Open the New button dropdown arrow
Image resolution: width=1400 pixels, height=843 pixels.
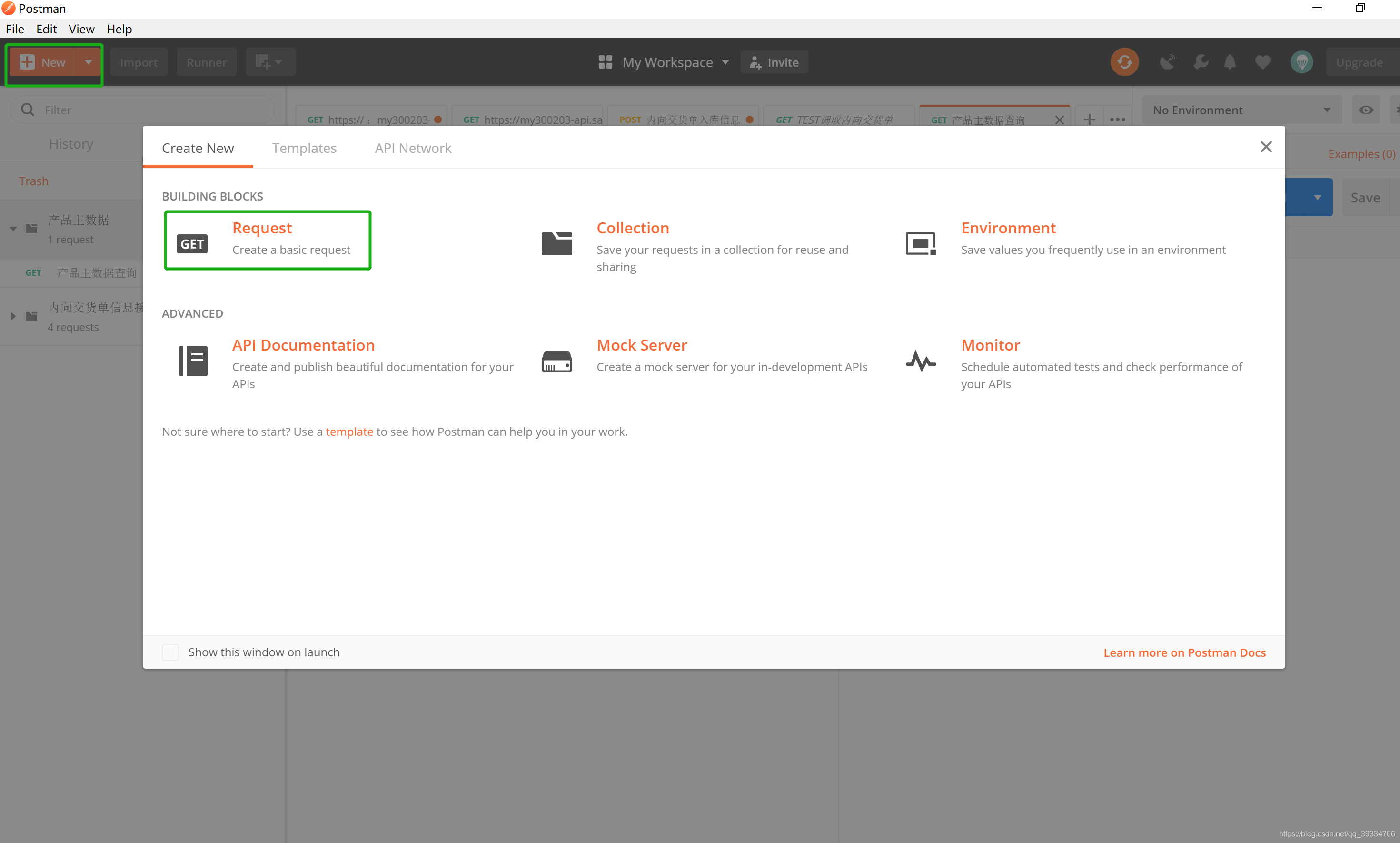pyautogui.click(x=88, y=62)
